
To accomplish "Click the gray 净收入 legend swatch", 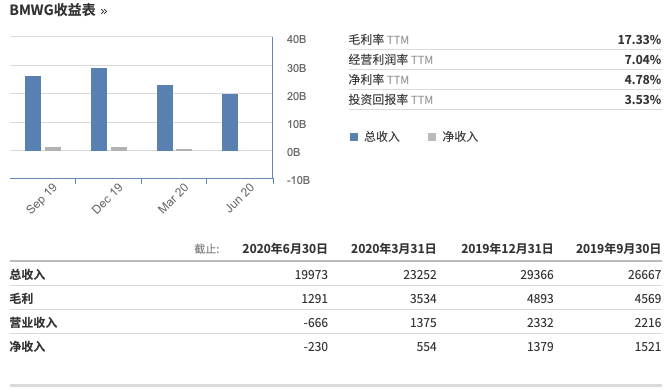I will (x=432, y=137).
